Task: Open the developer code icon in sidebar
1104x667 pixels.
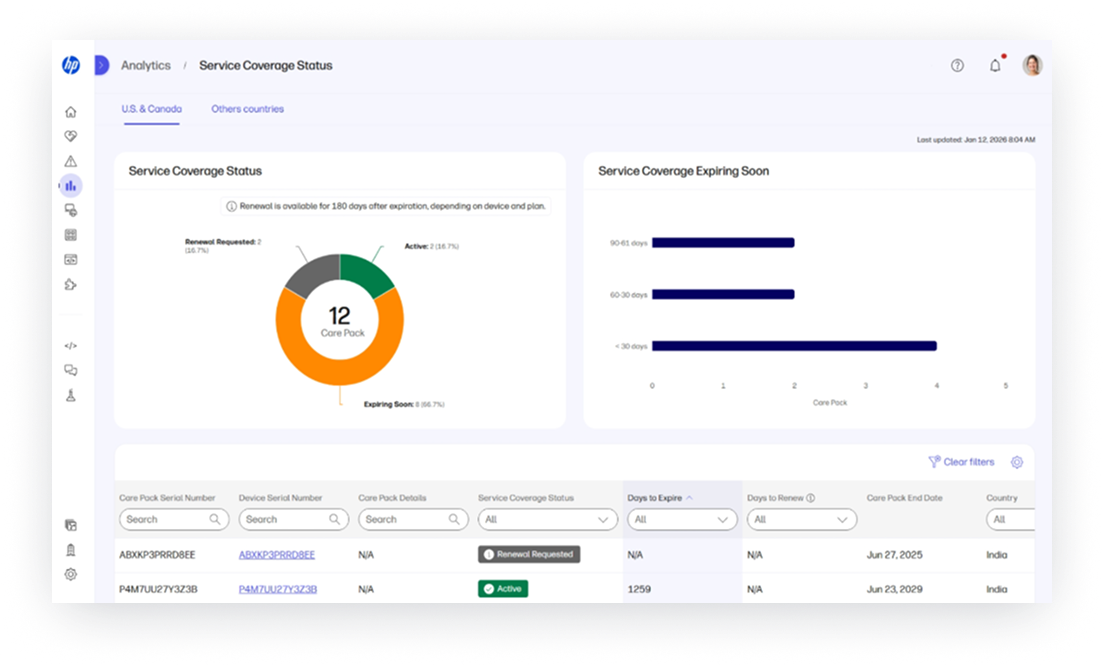Action: pos(70,345)
